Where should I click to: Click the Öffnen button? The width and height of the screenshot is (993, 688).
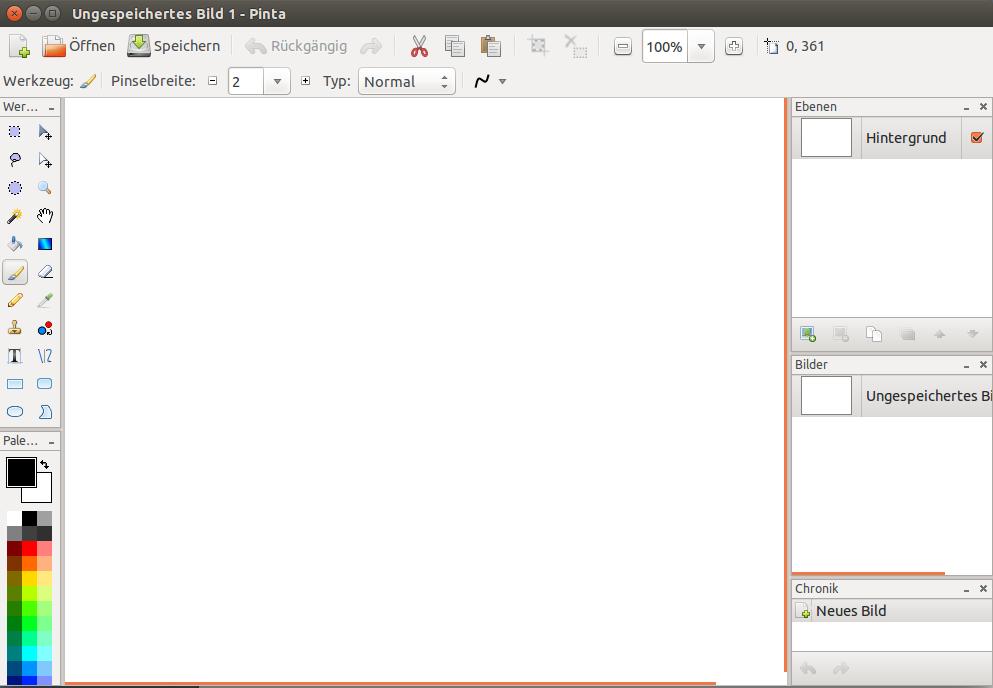click(x=79, y=46)
